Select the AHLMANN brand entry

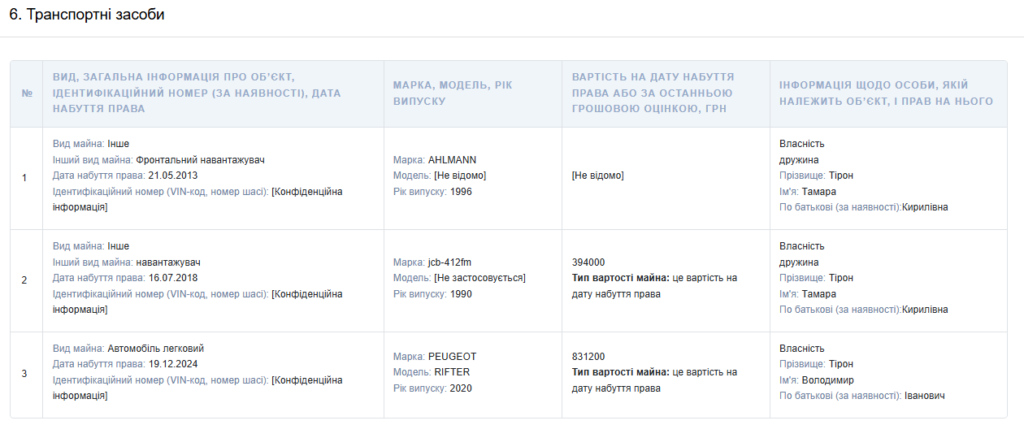pyautogui.click(x=453, y=160)
